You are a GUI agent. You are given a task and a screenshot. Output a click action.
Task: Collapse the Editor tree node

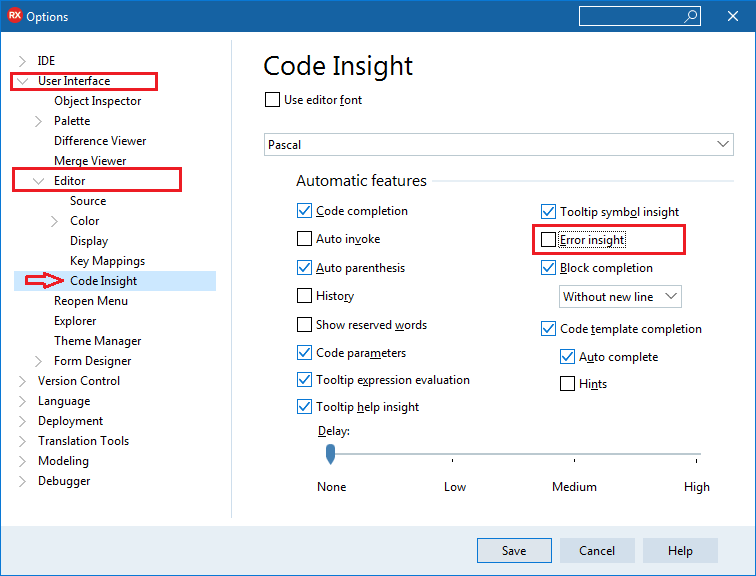(39, 181)
